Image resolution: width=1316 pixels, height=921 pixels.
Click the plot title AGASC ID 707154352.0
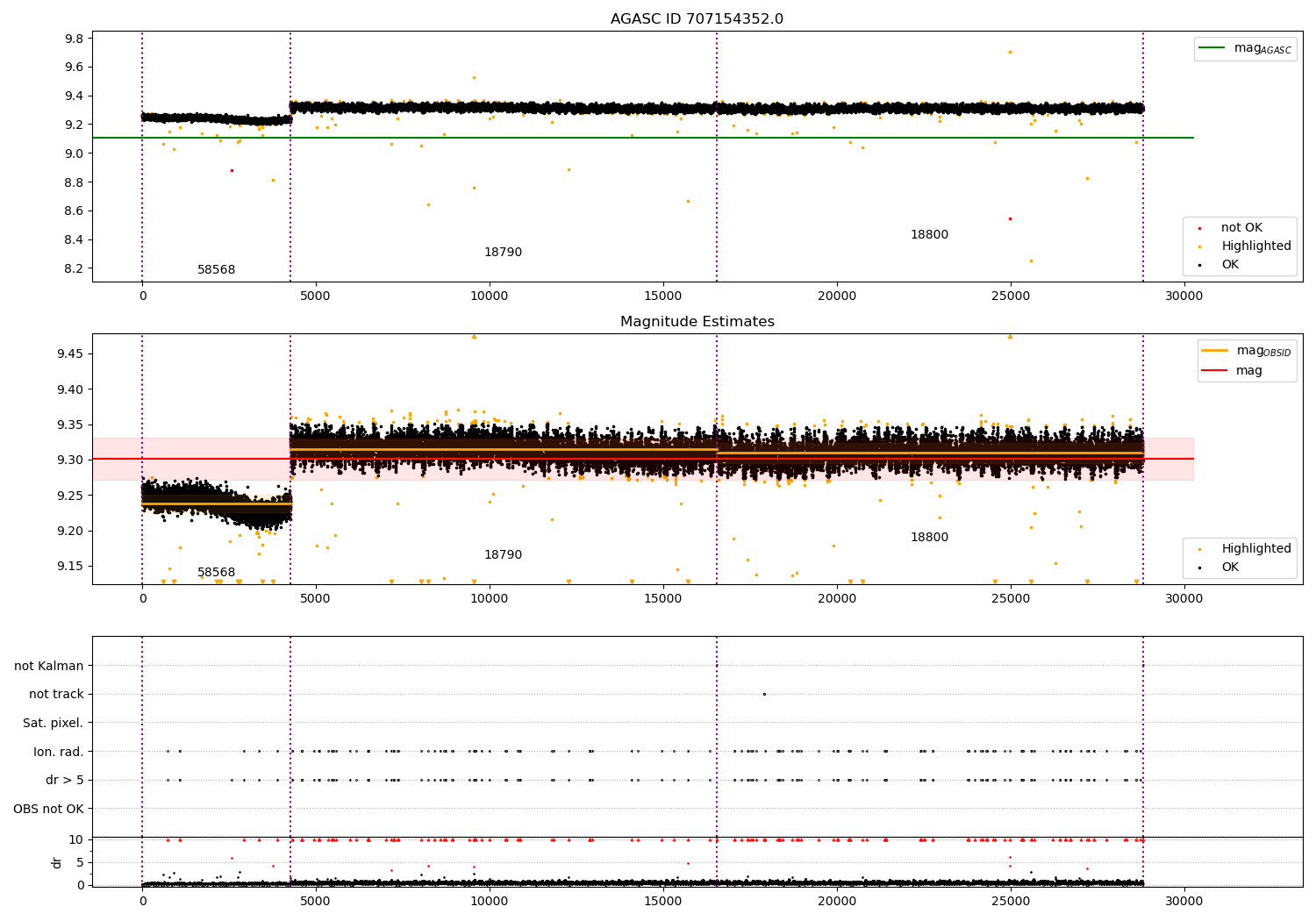pos(697,19)
